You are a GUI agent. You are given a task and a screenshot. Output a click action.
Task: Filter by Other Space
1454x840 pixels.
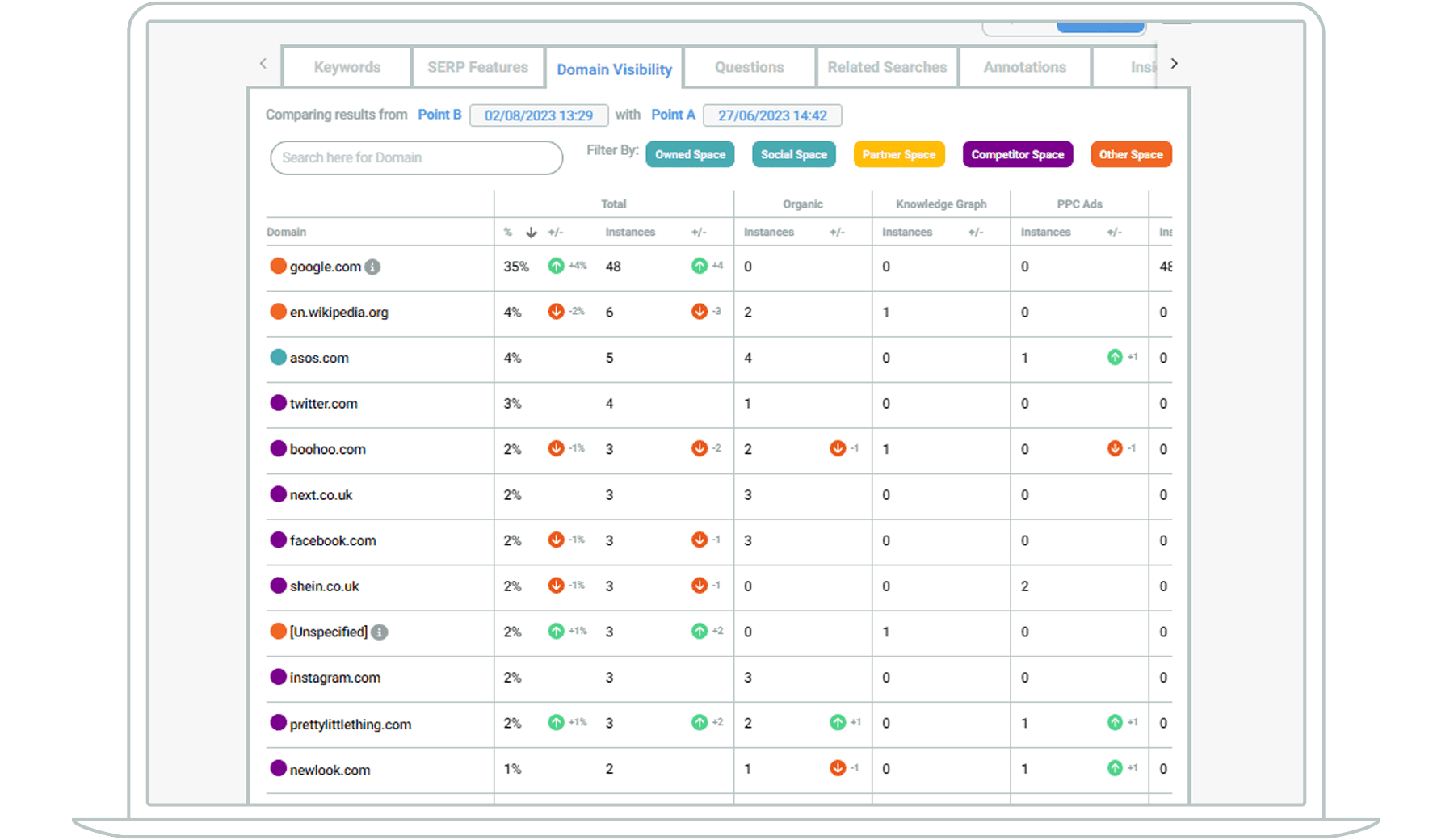[1130, 154]
